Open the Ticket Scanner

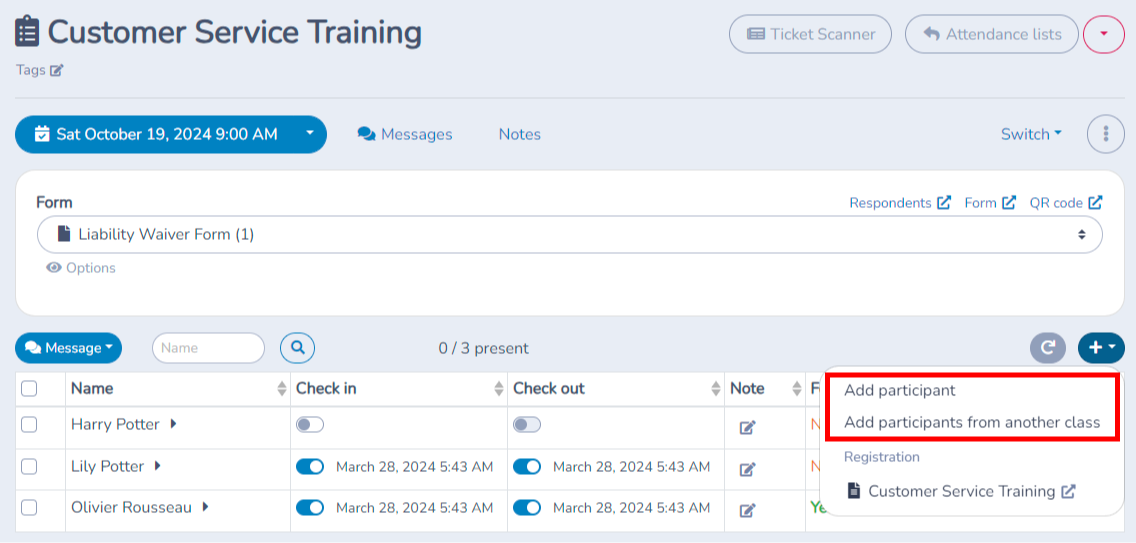click(810, 34)
